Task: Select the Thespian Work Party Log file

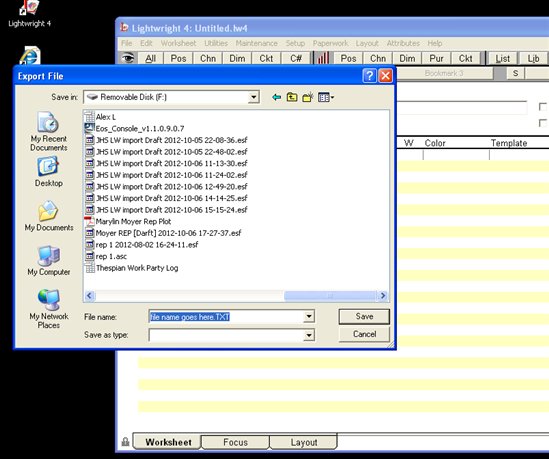Action: pyautogui.click(x=132, y=268)
